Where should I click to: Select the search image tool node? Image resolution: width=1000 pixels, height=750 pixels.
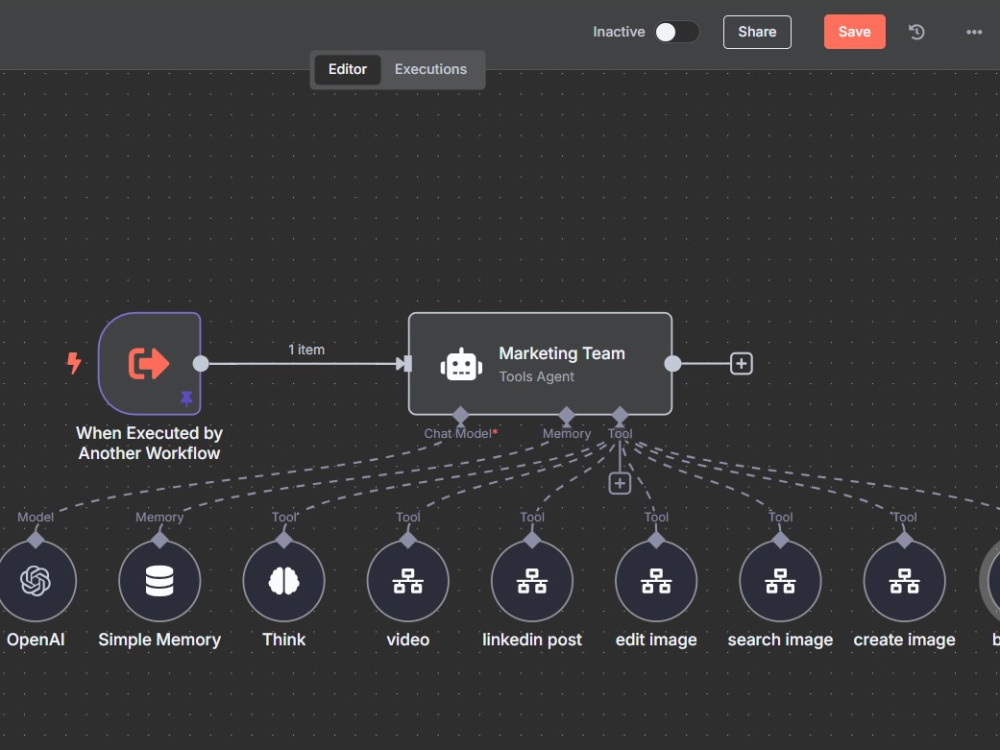(x=781, y=581)
